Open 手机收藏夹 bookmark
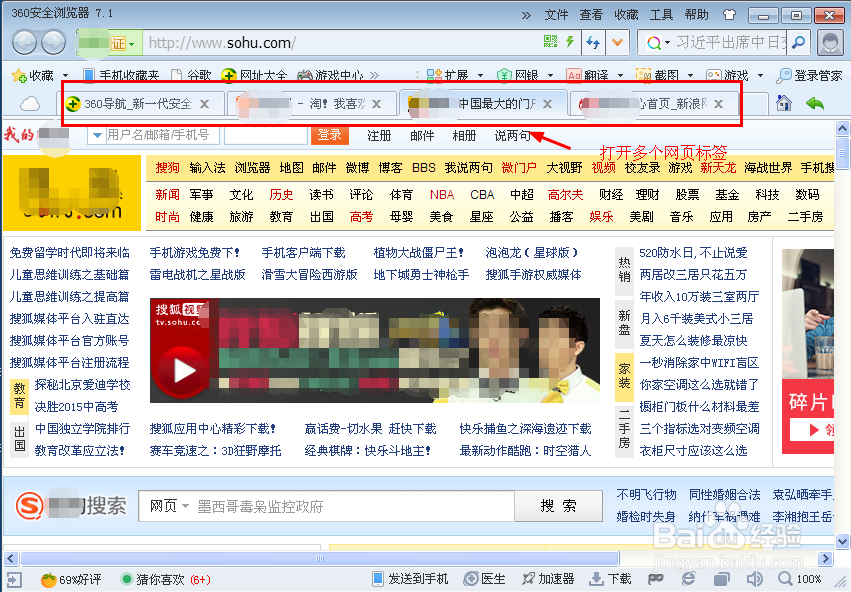Screen dimensions: 851x592 pyautogui.click(x=121, y=75)
